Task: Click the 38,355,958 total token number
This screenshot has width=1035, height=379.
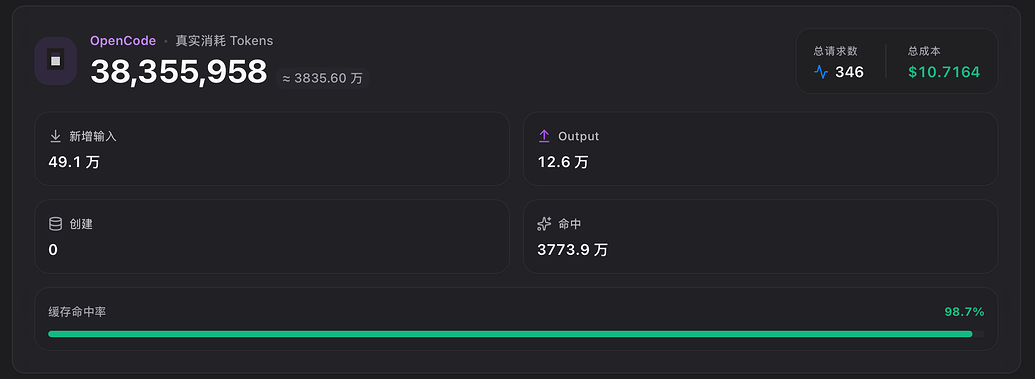Action: [178, 71]
